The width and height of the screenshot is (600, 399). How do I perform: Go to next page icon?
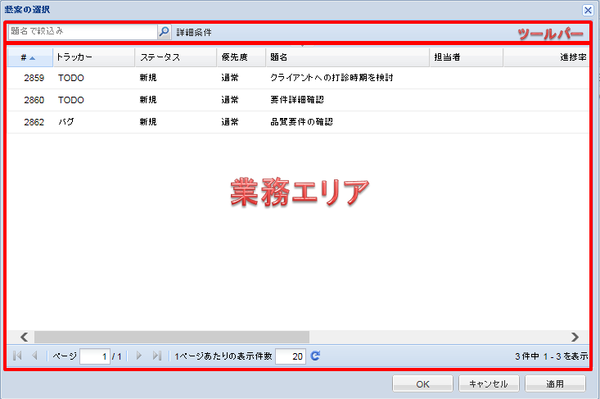point(139,356)
